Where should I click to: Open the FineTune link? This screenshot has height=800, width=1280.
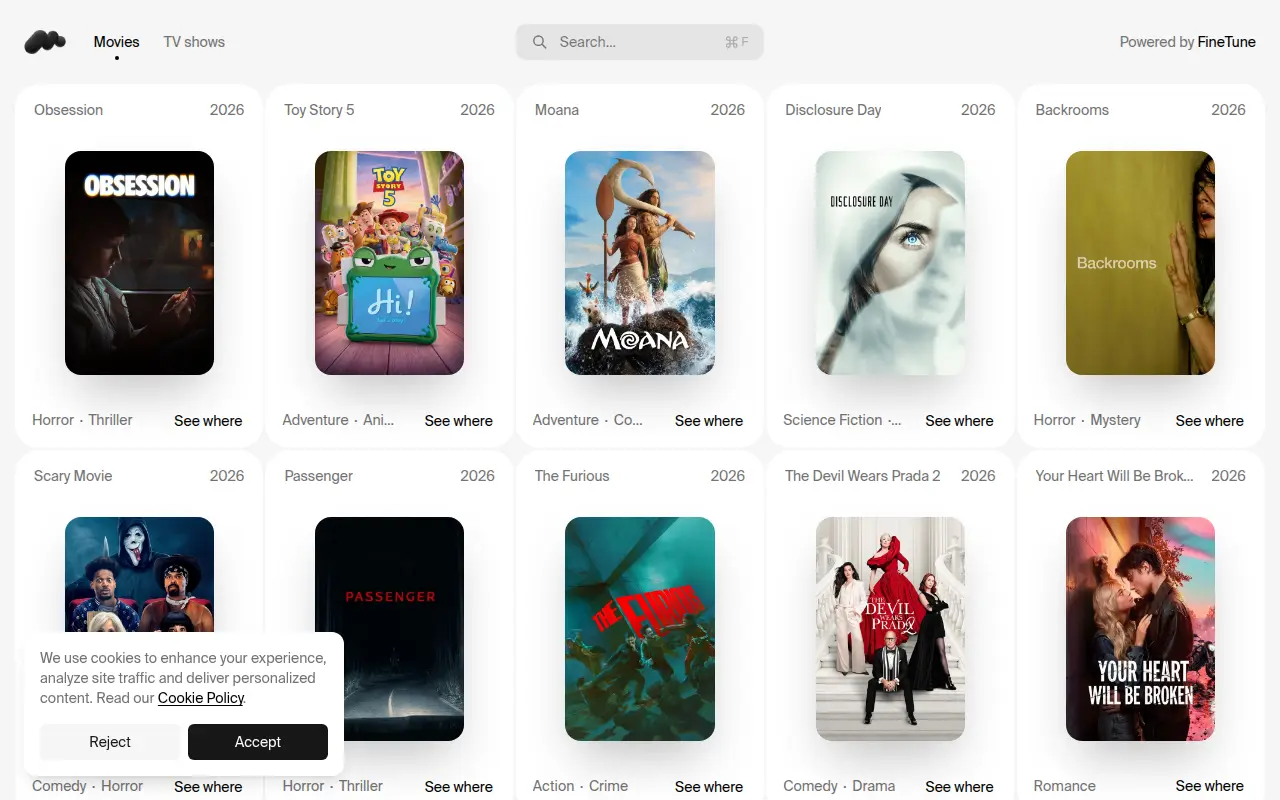tap(1227, 42)
